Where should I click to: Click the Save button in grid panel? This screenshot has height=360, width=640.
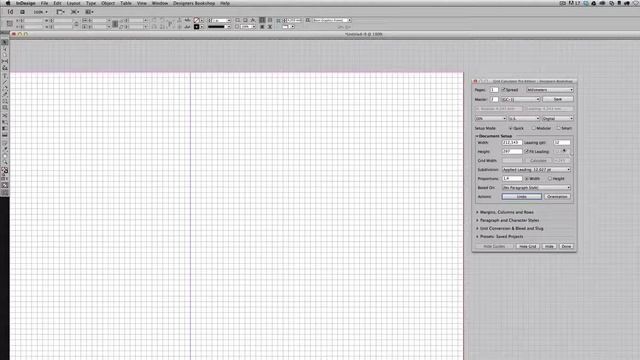click(x=558, y=100)
